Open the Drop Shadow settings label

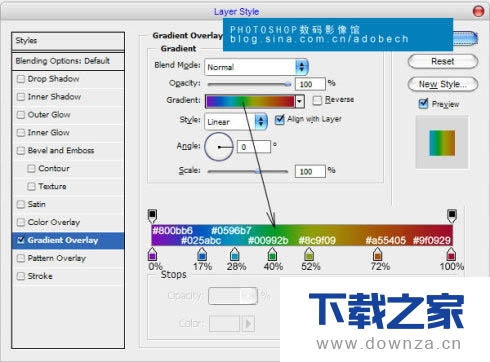click(53, 79)
